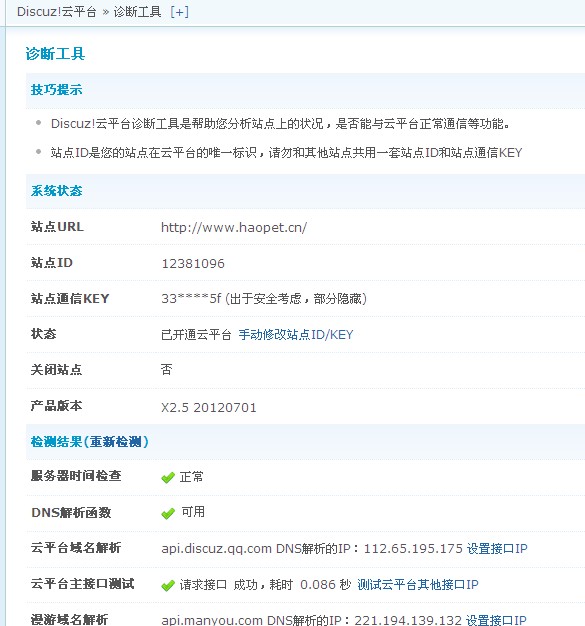Click the 站点通信KEY row label
This screenshot has height=626, width=585.
click(70, 299)
